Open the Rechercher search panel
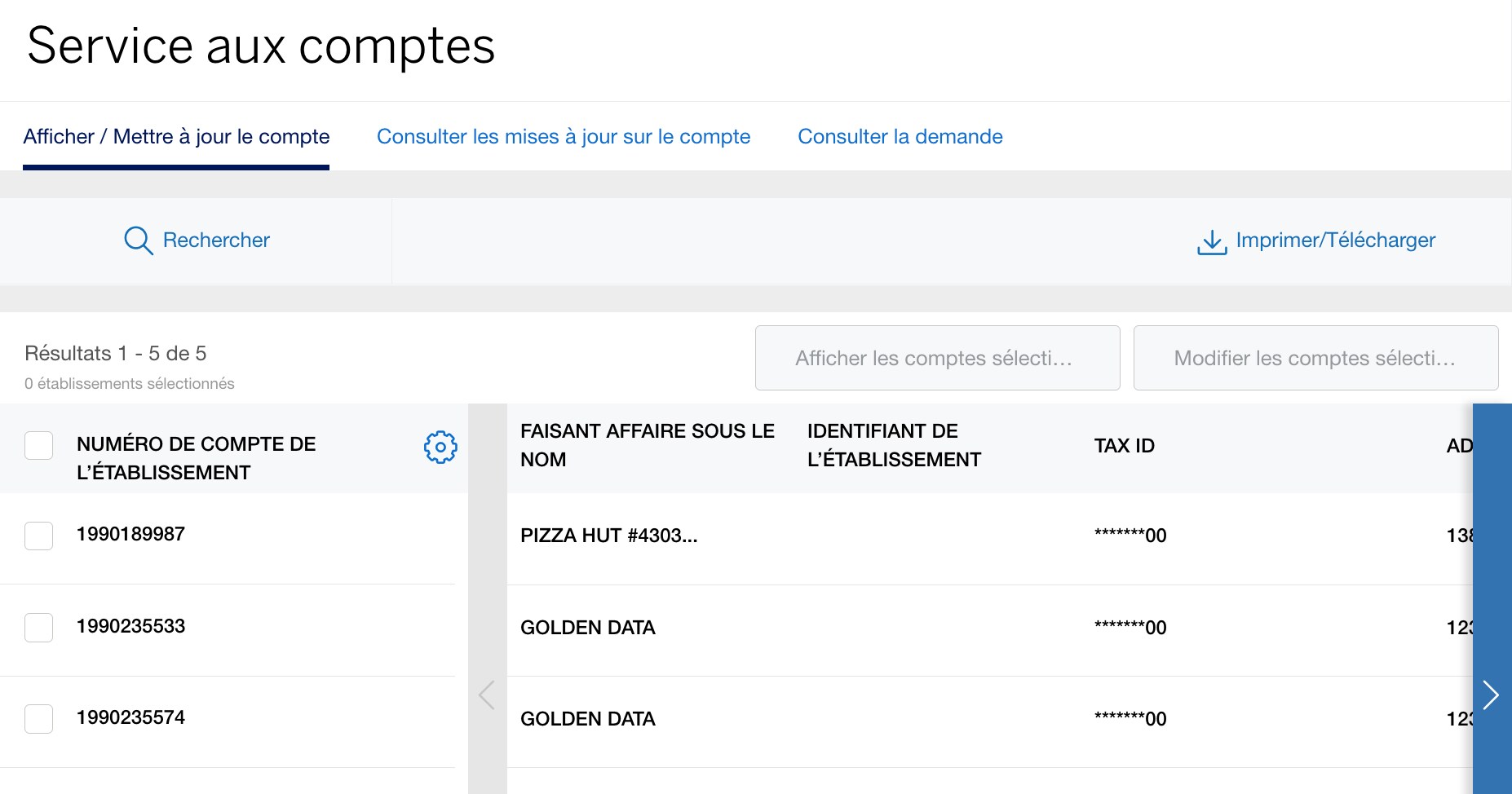The width and height of the screenshot is (1512, 794). click(x=216, y=240)
